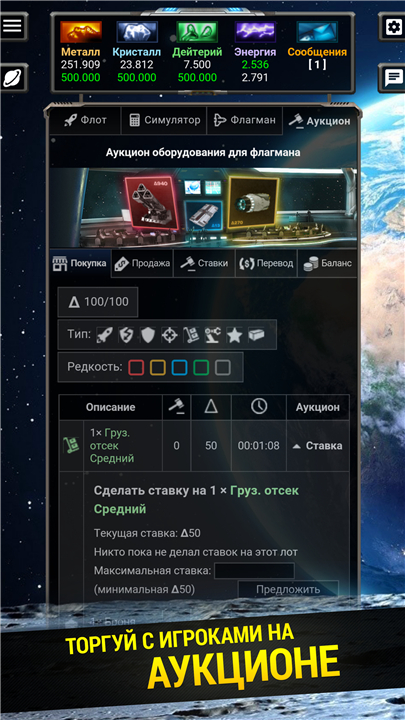This screenshot has width=405, height=720.
Task: Filter by crosshair weapon type icon
Action: (169, 335)
